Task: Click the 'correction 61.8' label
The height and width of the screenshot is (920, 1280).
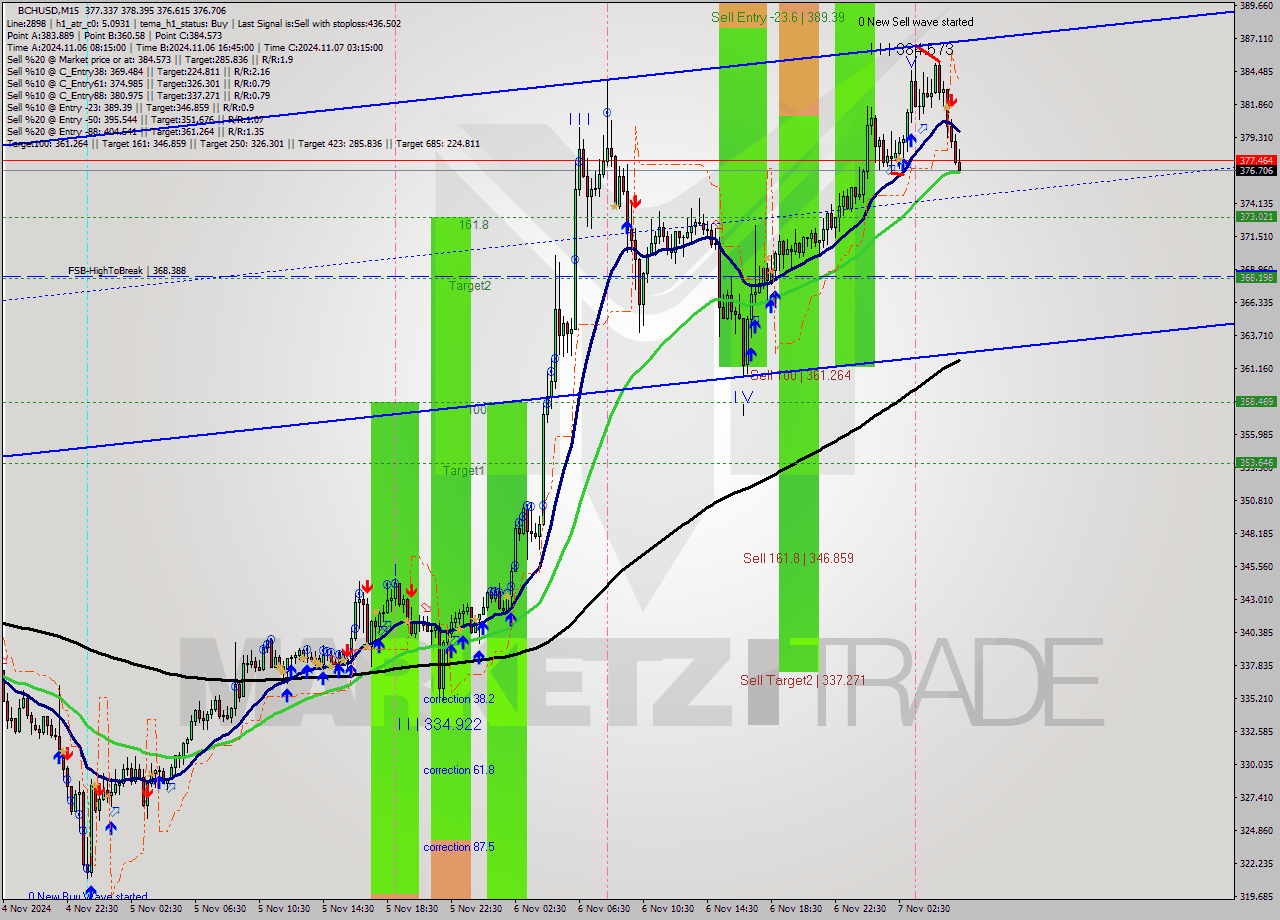Action: (458, 770)
